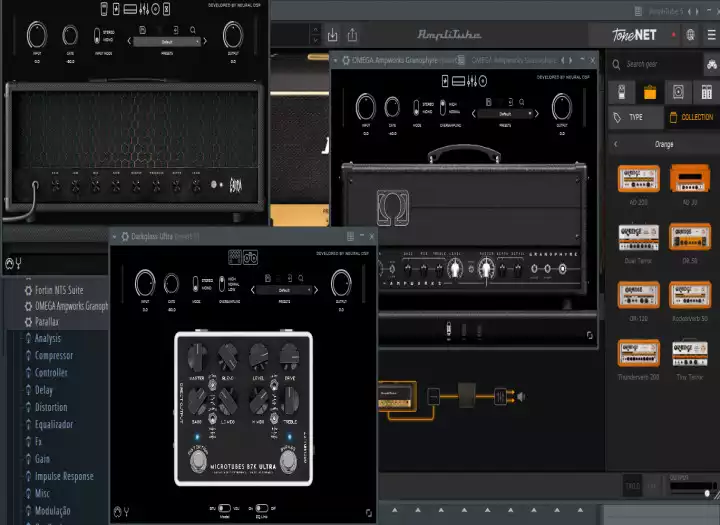Select the cabinet gear category
Viewport: 720px width, 525px height.
tap(678, 92)
